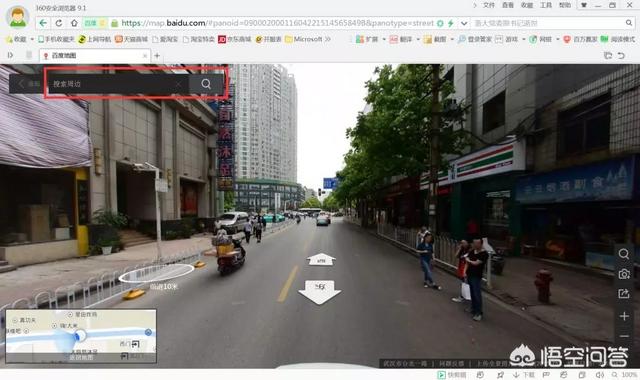Viewport: 640px width, 380px height.
Task: Click the map.baidu.com URL address field
Action: (278, 23)
